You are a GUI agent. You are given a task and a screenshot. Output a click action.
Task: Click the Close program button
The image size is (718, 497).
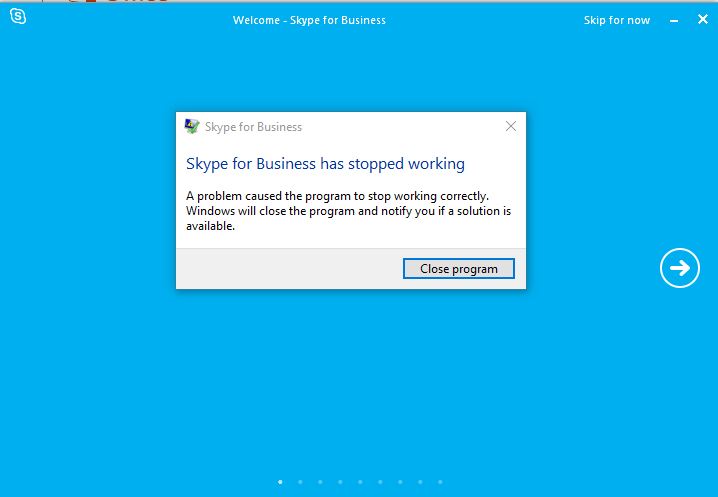(459, 268)
